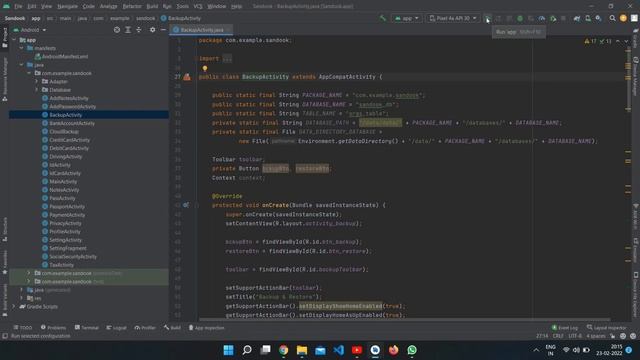Open the Resource Manager sidebar button

(x=5, y=79)
